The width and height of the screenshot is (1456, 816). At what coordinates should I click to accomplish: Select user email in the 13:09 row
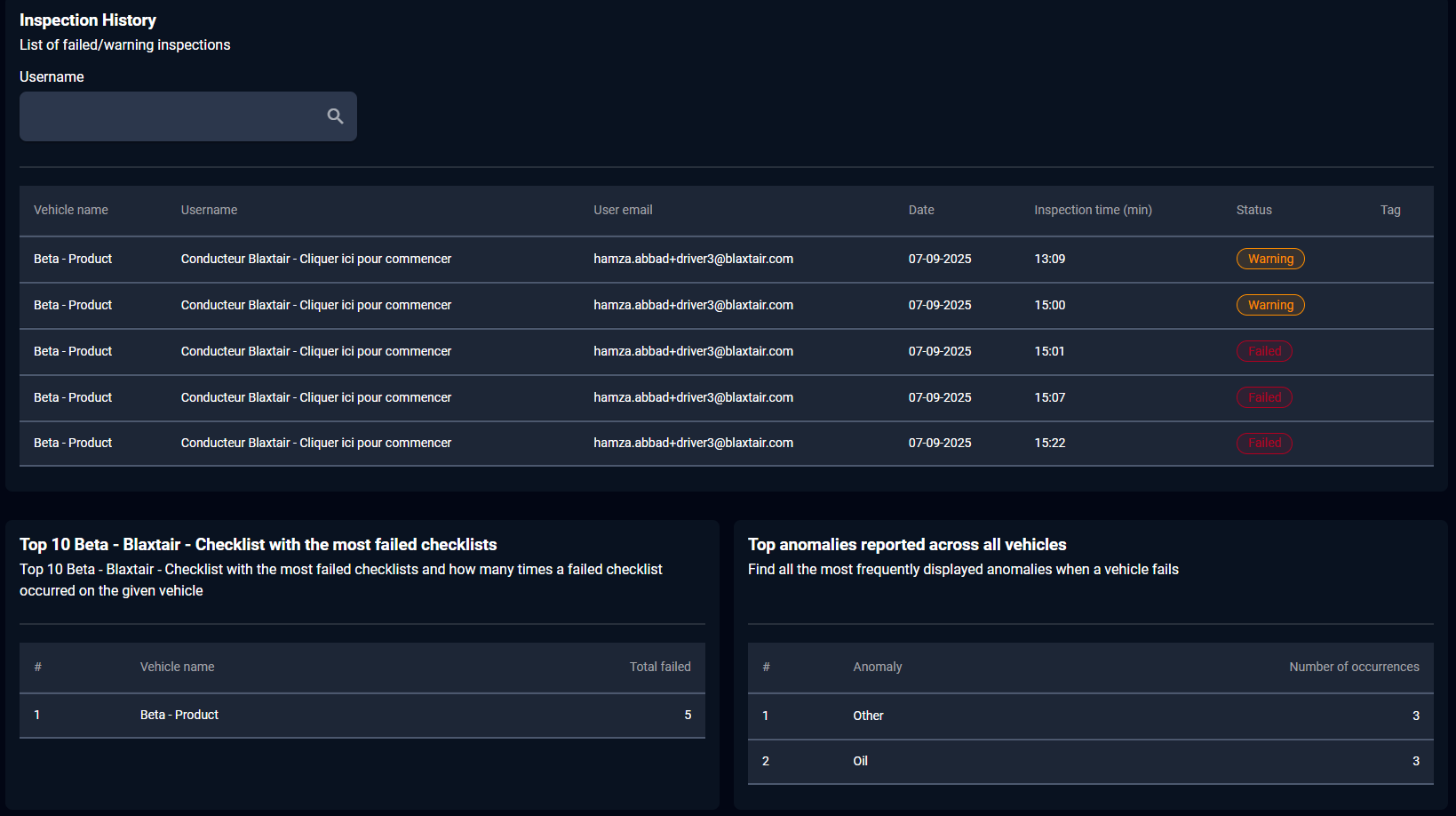pyautogui.click(x=693, y=259)
